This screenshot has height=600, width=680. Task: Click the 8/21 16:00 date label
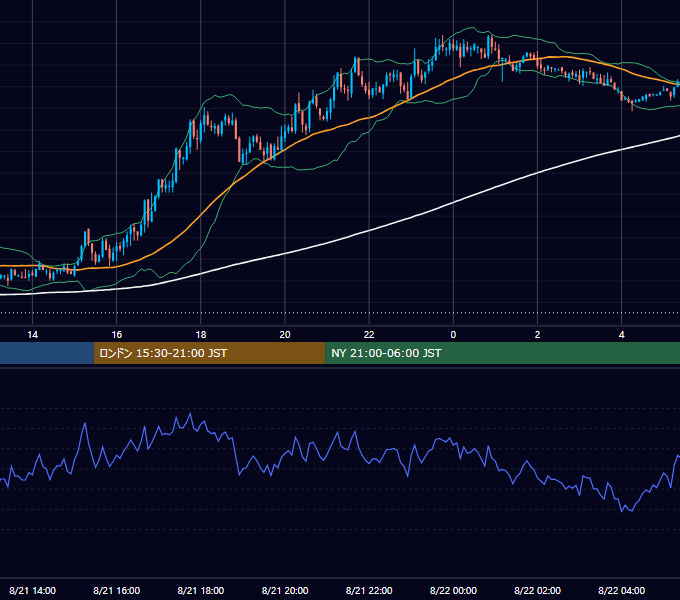[x=117, y=590]
